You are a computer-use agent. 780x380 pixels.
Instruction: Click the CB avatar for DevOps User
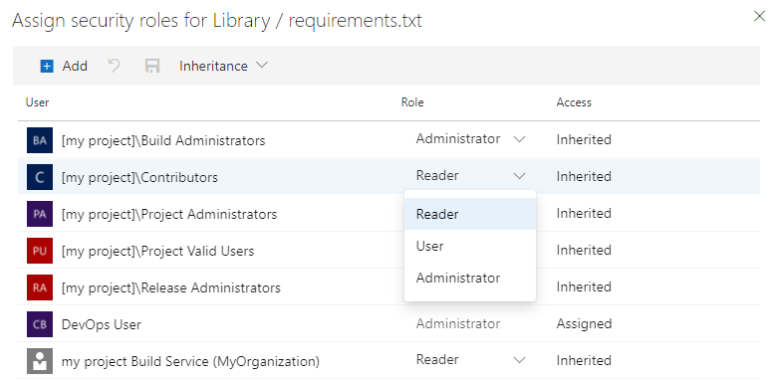click(39, 324)
